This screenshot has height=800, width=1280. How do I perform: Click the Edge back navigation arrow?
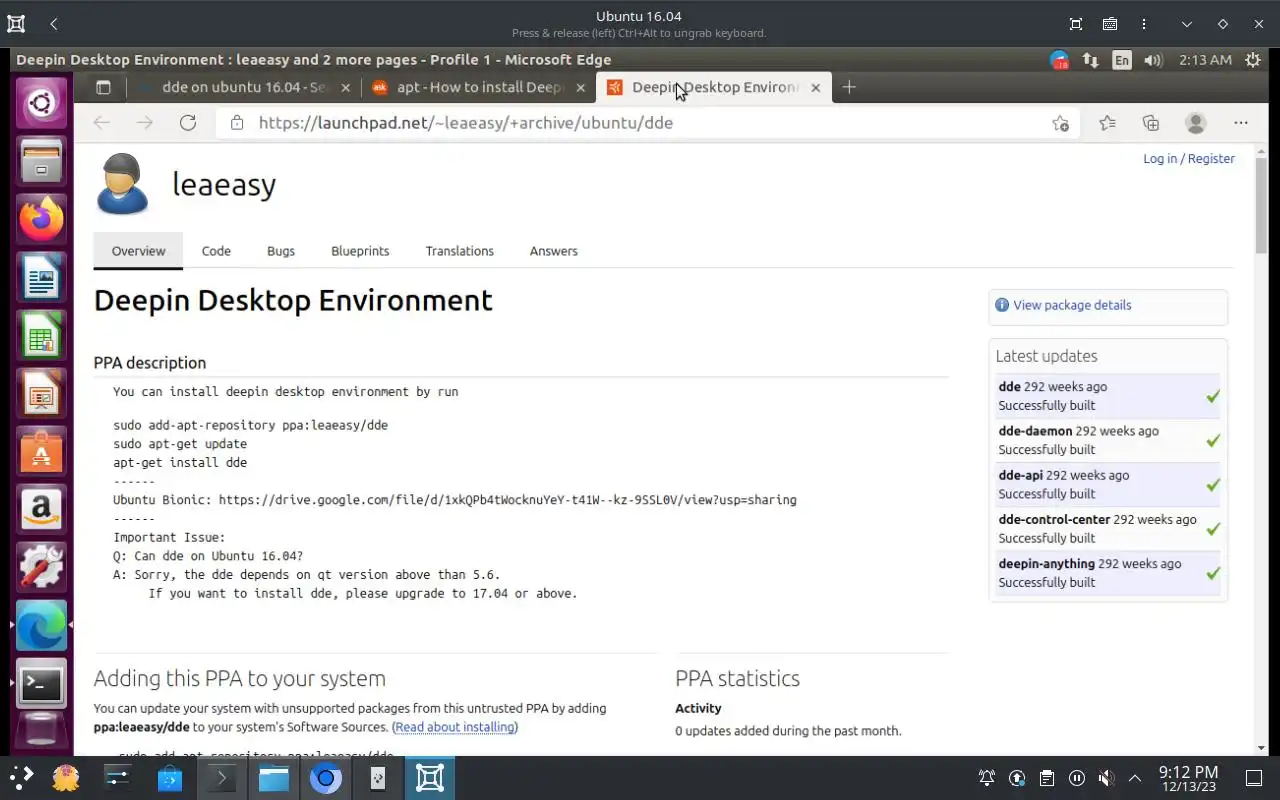point(101,123)
